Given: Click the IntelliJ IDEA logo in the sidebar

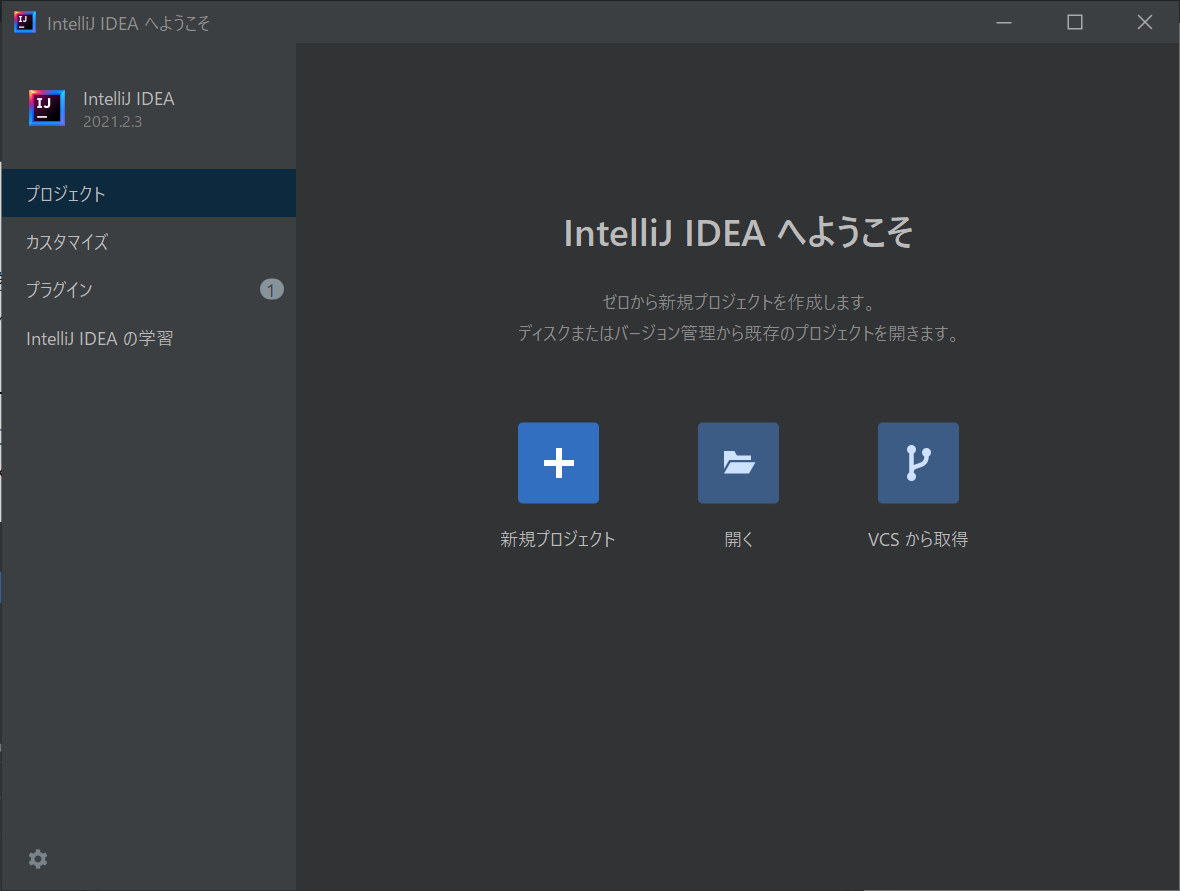Looking at the screenshot, I should pyautogui.click(x=47, y=108).
